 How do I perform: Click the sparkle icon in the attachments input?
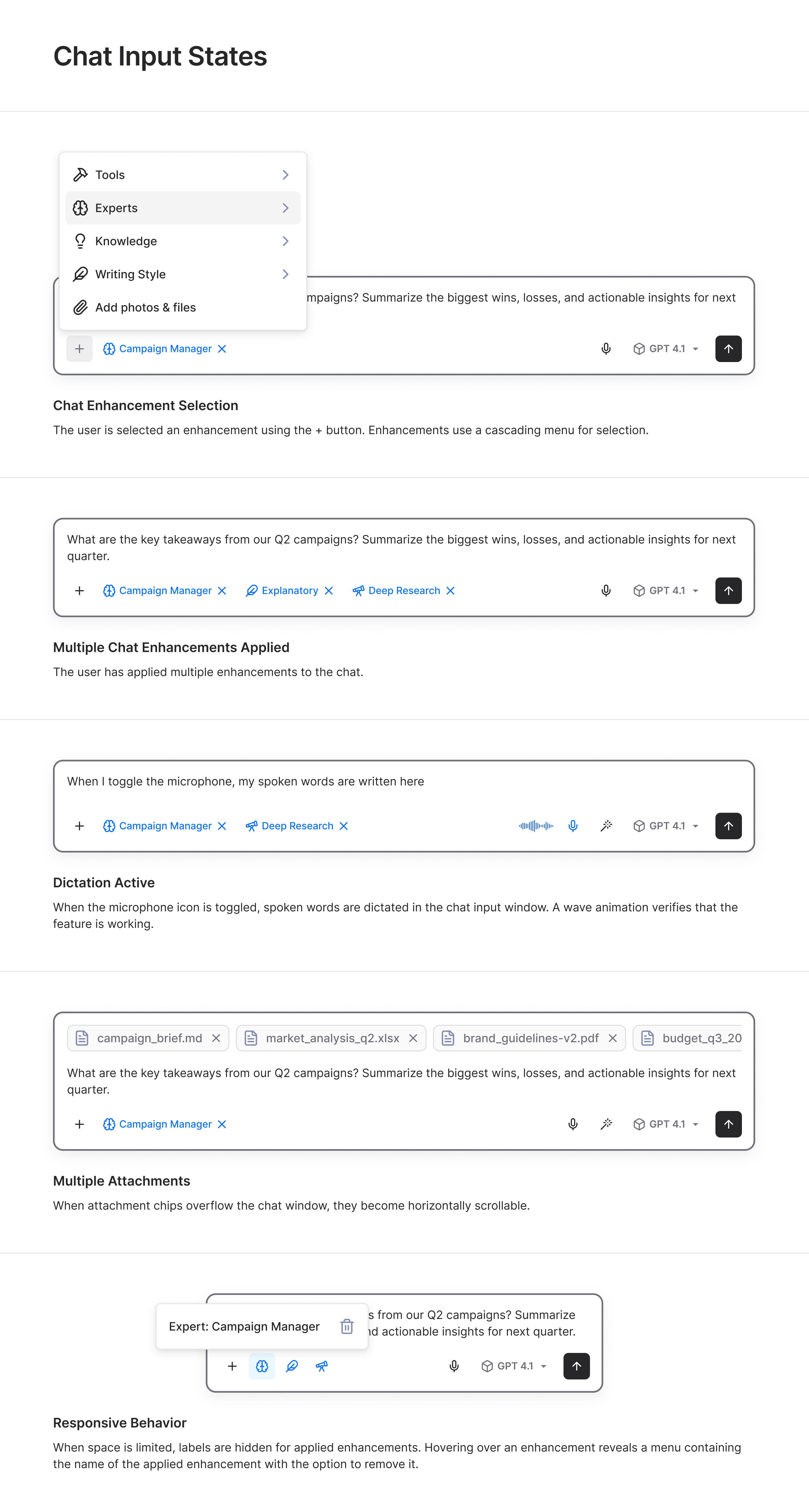[607, 1124]
